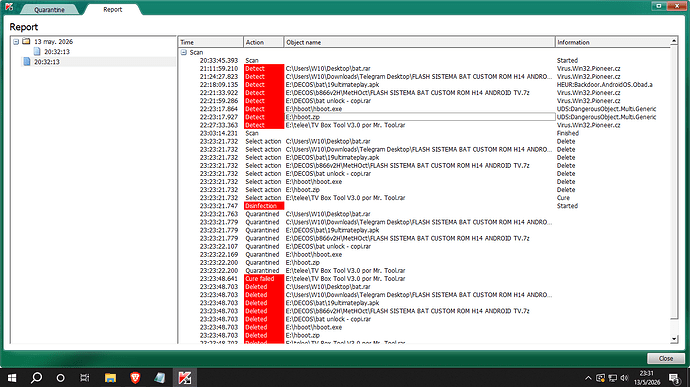Viewport: 690px width, 387px height.
Task: Open the notification center icon
Action: [x=675, y=378]
